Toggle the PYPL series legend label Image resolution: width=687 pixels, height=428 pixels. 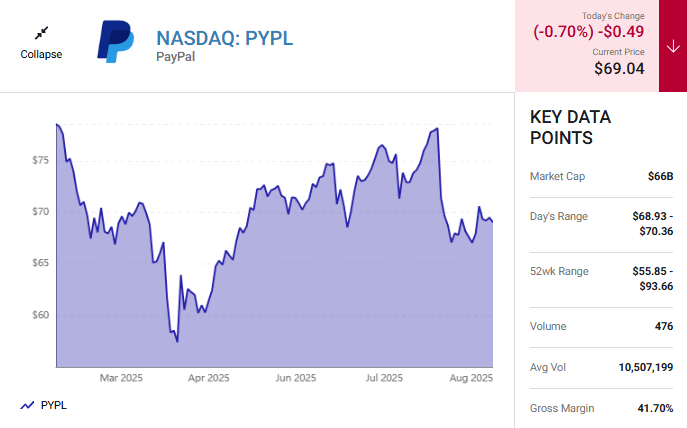pyautogui.click(x=55, y=405)
